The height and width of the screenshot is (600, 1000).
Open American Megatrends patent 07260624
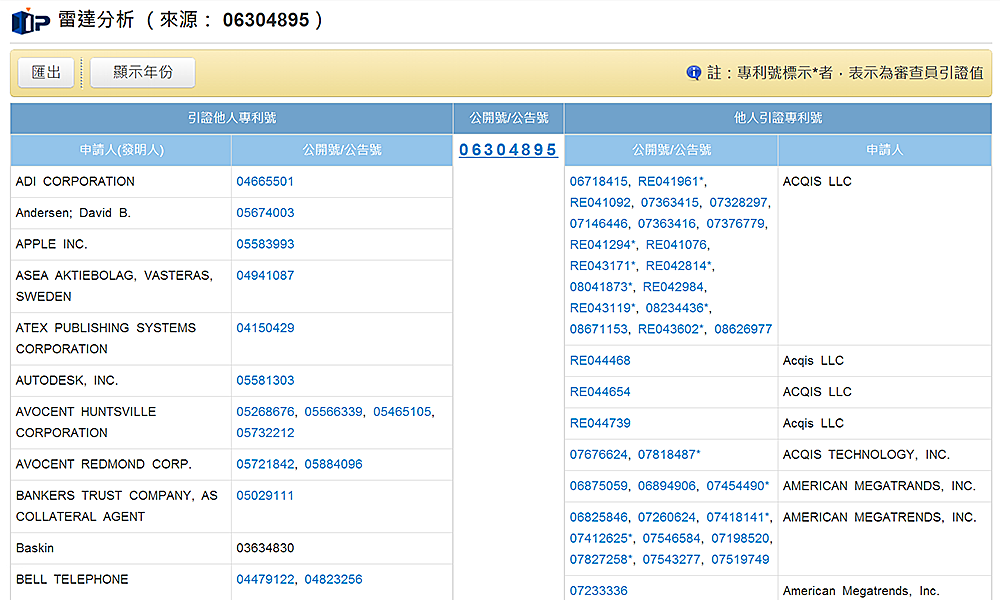click(667, 516)
